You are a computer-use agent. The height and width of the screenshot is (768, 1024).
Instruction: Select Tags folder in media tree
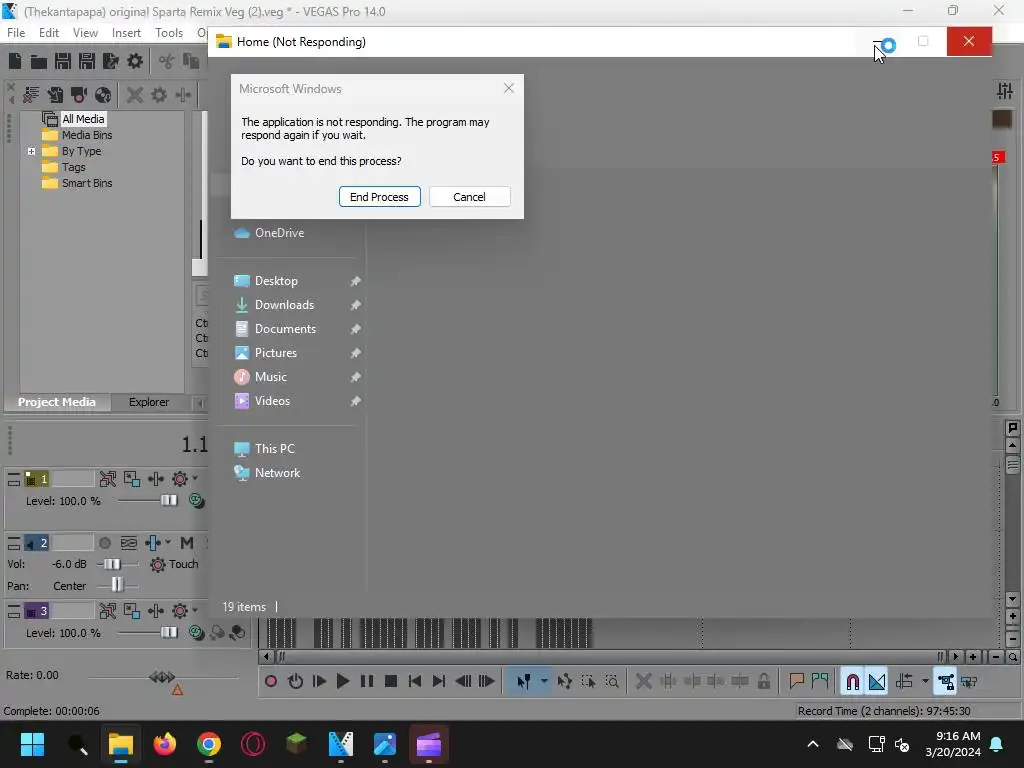74,167
